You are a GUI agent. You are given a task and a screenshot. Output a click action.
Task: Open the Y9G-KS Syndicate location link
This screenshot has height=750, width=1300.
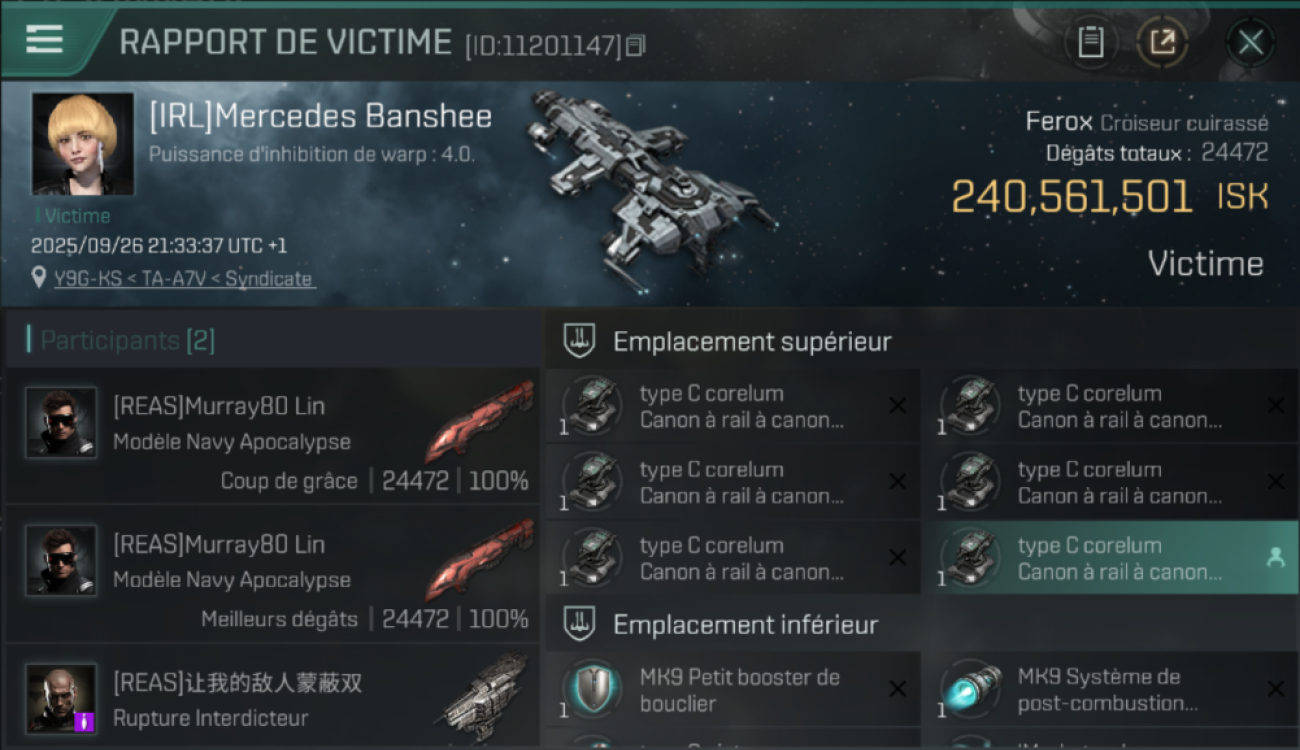coord(183,279)
